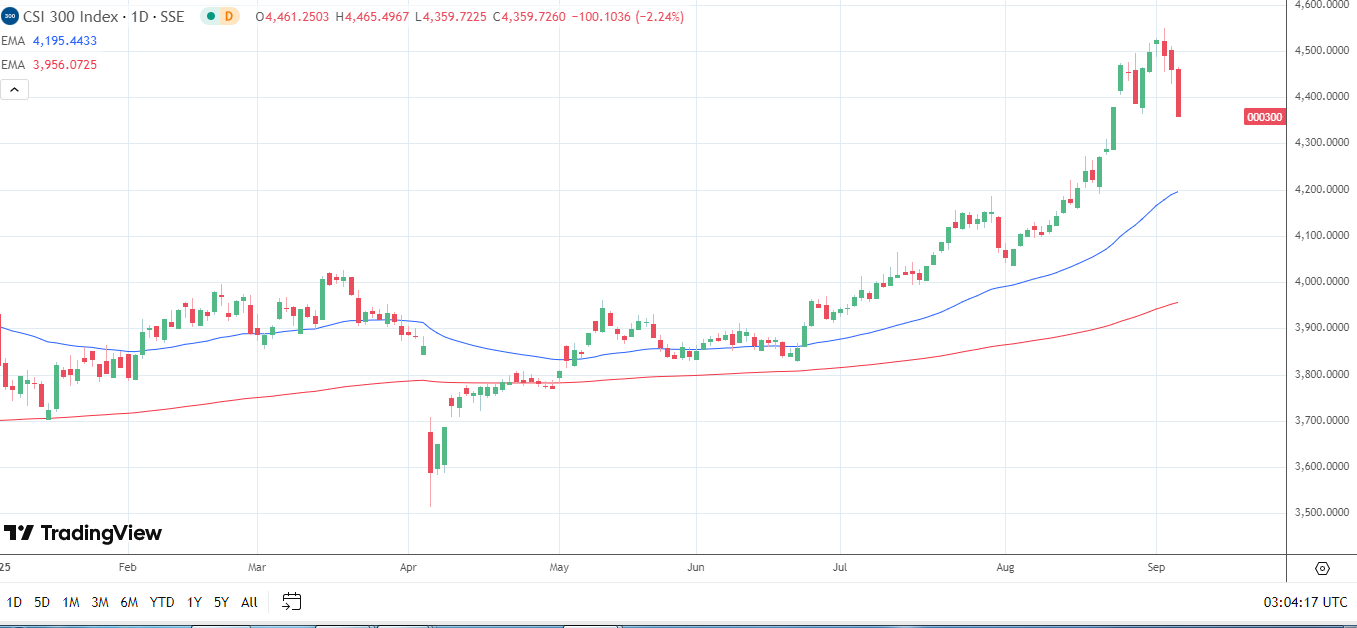Click the Aug label on the time axis
The width and height of the screenshot is (1357, 628).
[1005, 568]
